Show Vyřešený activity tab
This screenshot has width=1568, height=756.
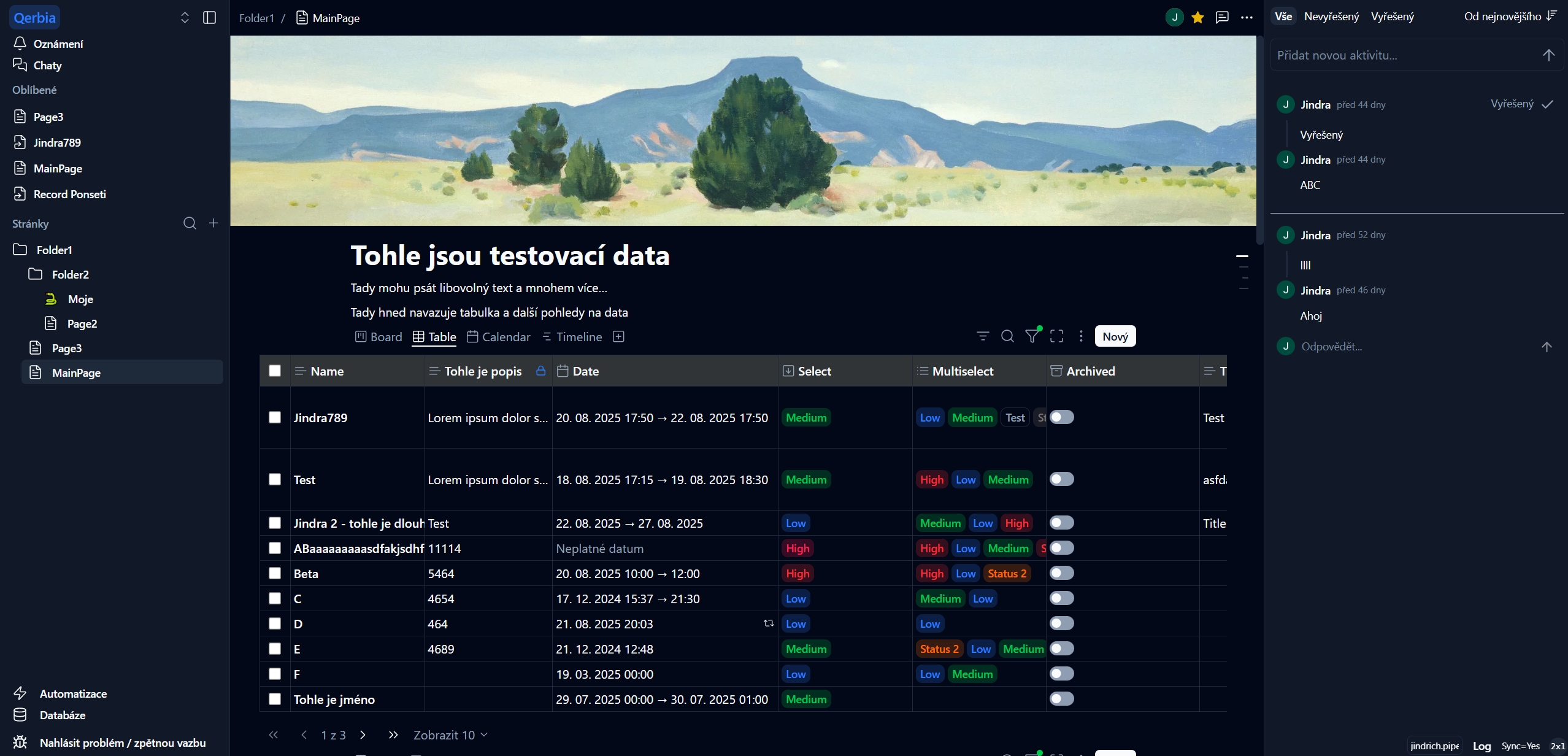[1393, 17]
